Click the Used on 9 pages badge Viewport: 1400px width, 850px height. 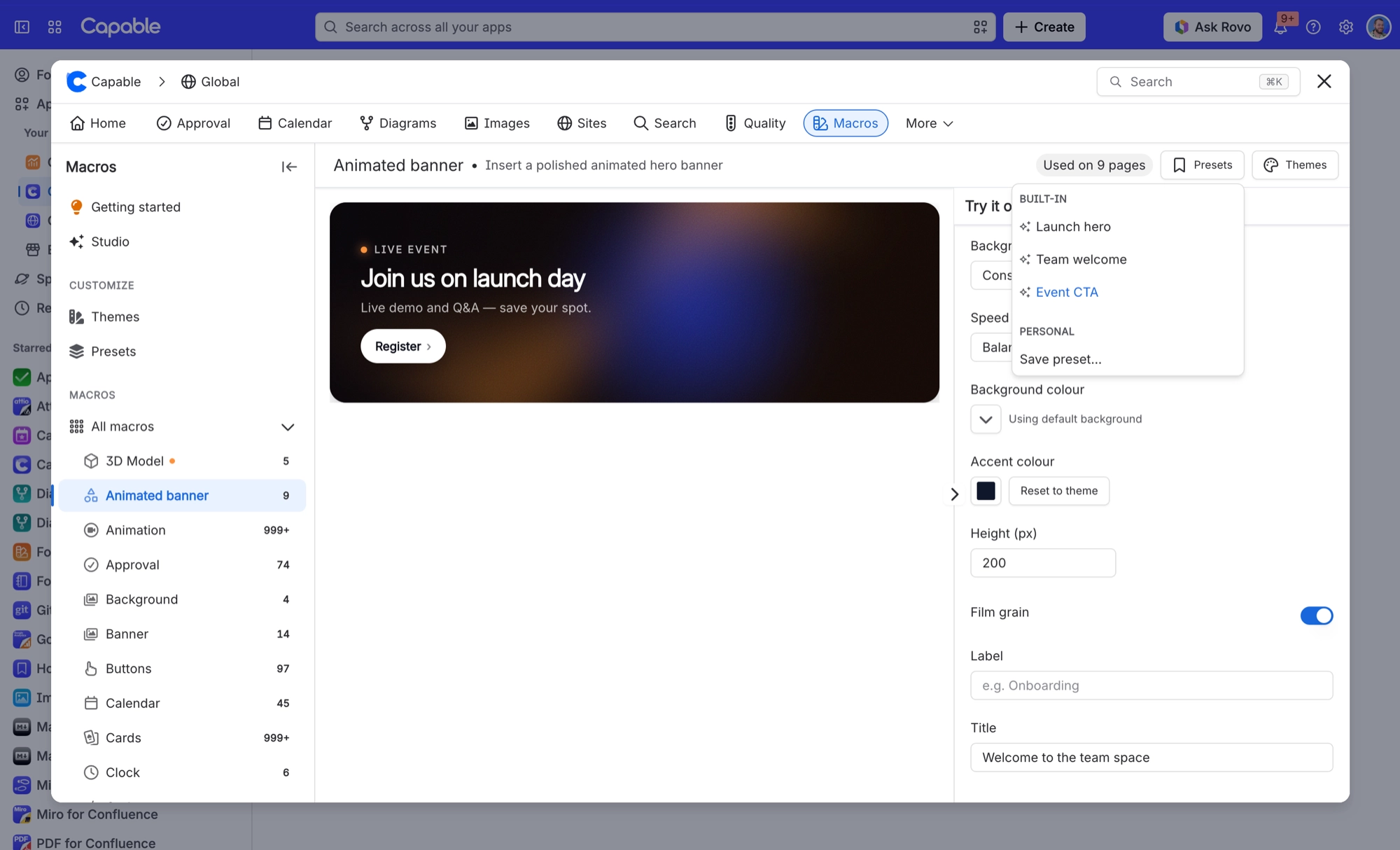[1094, 165]
